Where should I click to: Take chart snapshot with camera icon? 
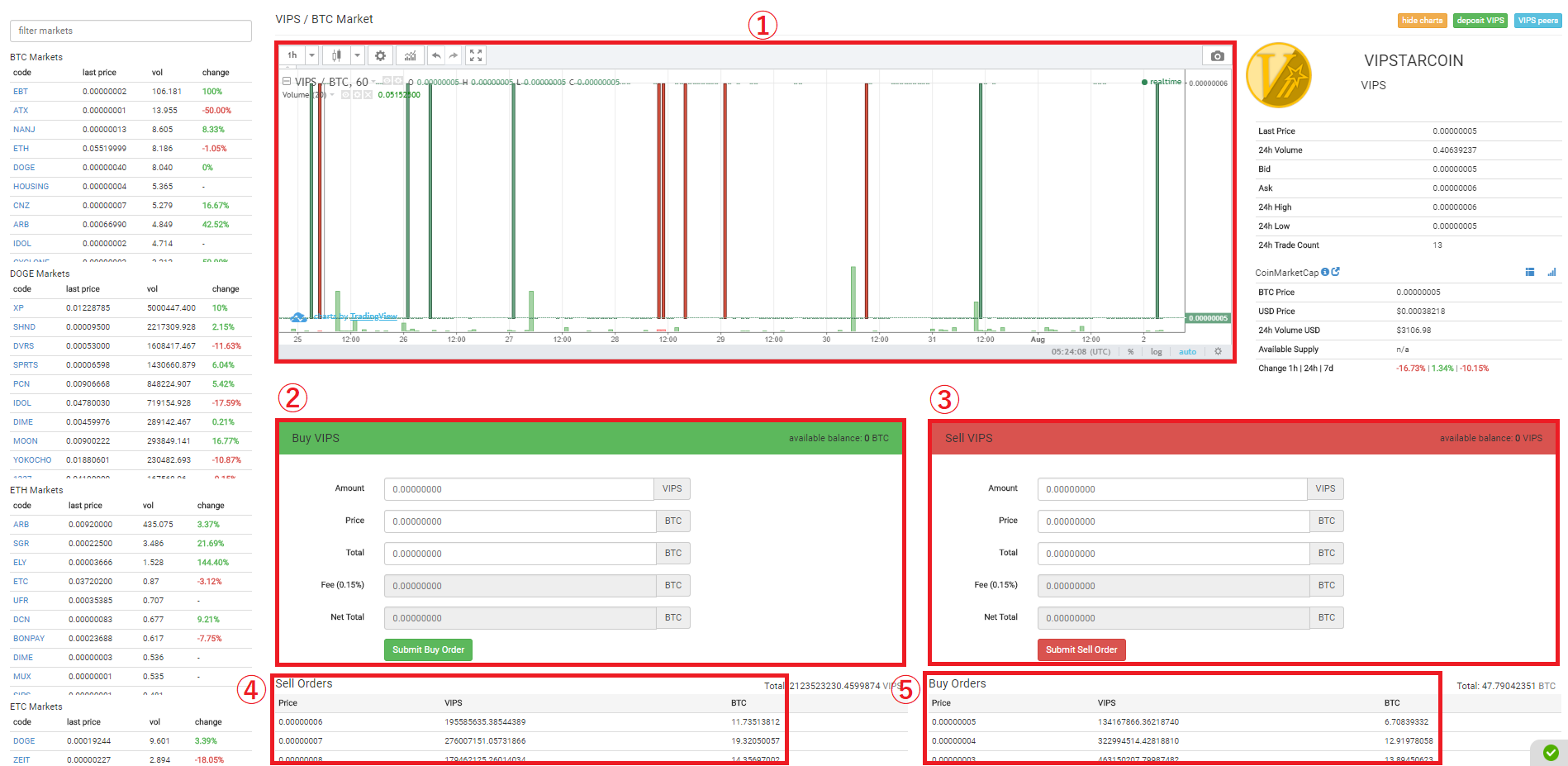click(x=1217, y=55)
